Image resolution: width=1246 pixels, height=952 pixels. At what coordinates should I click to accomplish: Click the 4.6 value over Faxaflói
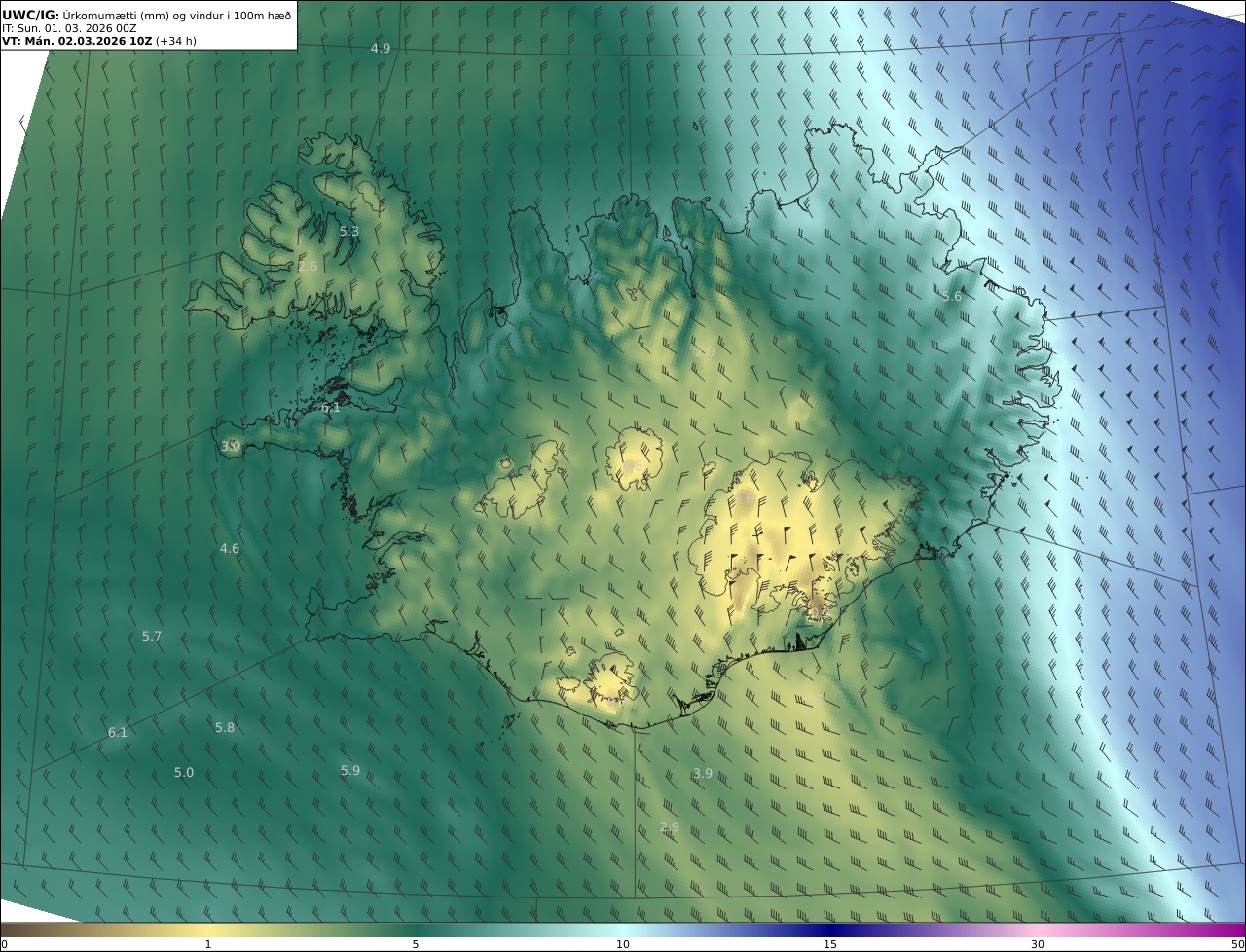pyautogui.click(x=230, y=548)
